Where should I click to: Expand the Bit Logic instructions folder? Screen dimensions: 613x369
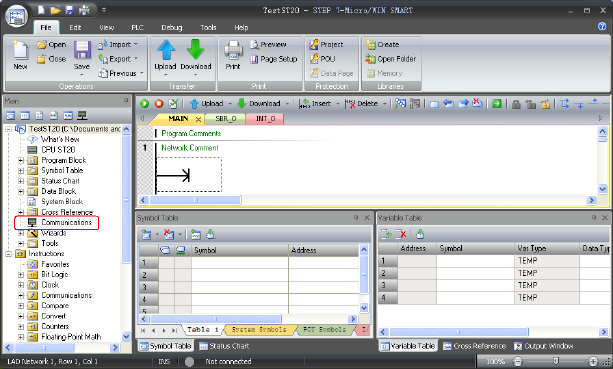(x=21, y=274)
